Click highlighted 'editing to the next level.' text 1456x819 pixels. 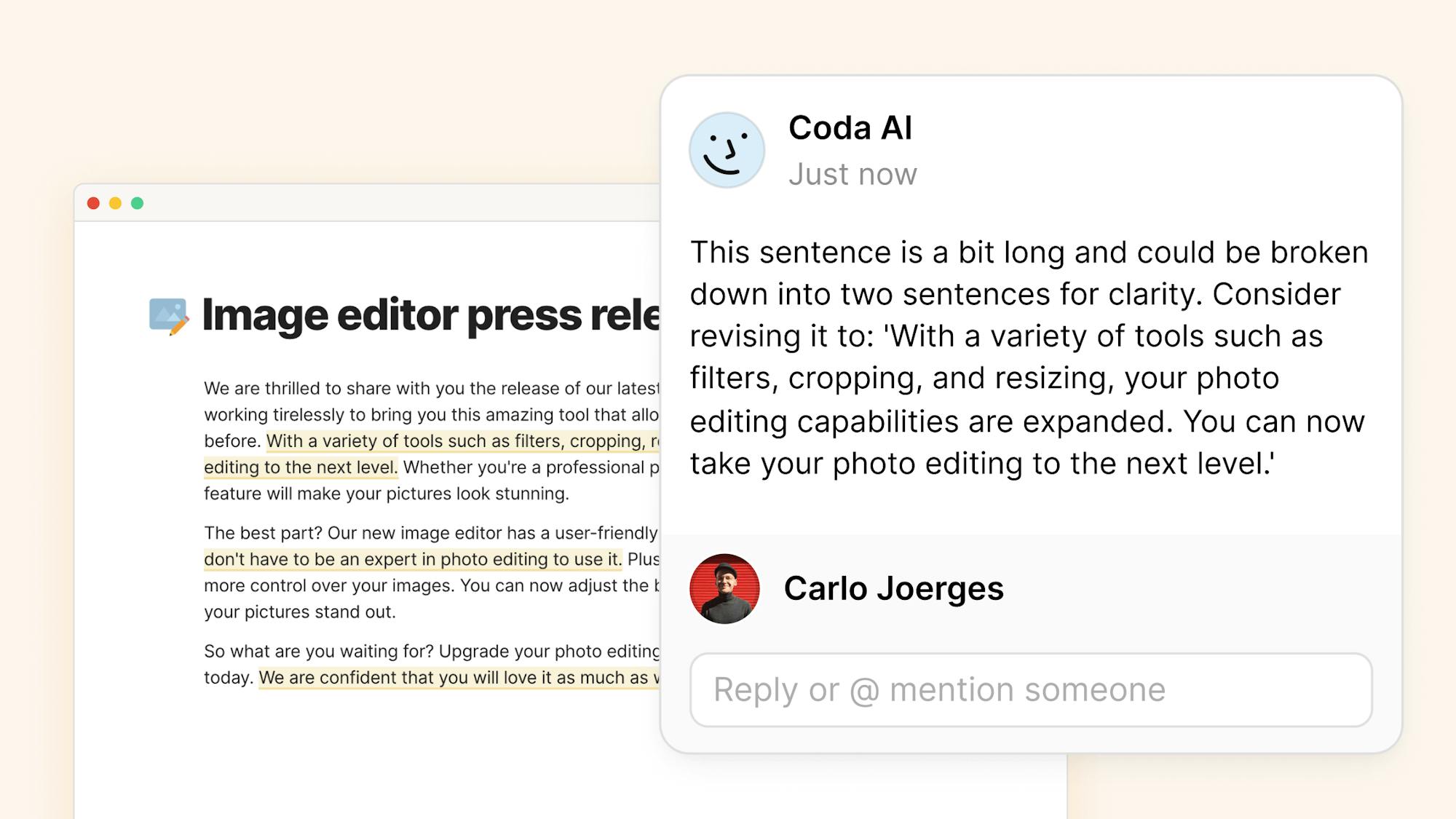point(301,467)
